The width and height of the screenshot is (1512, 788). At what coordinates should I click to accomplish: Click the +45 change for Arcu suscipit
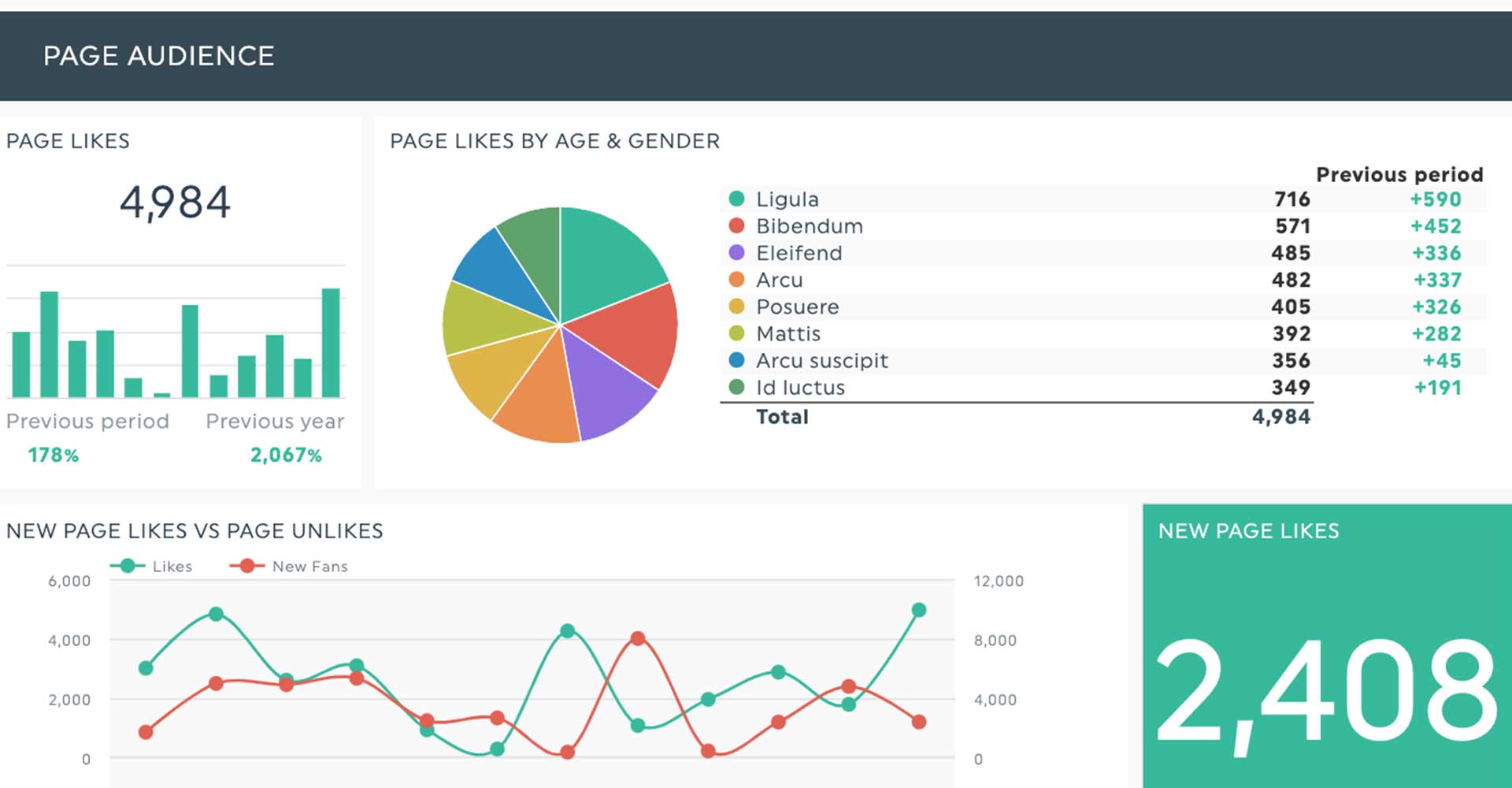[x=1442, y=360]
